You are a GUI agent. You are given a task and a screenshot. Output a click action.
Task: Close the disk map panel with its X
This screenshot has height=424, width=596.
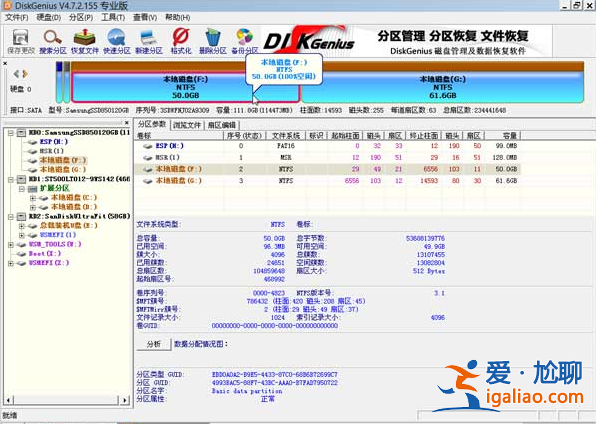[5, 64]
